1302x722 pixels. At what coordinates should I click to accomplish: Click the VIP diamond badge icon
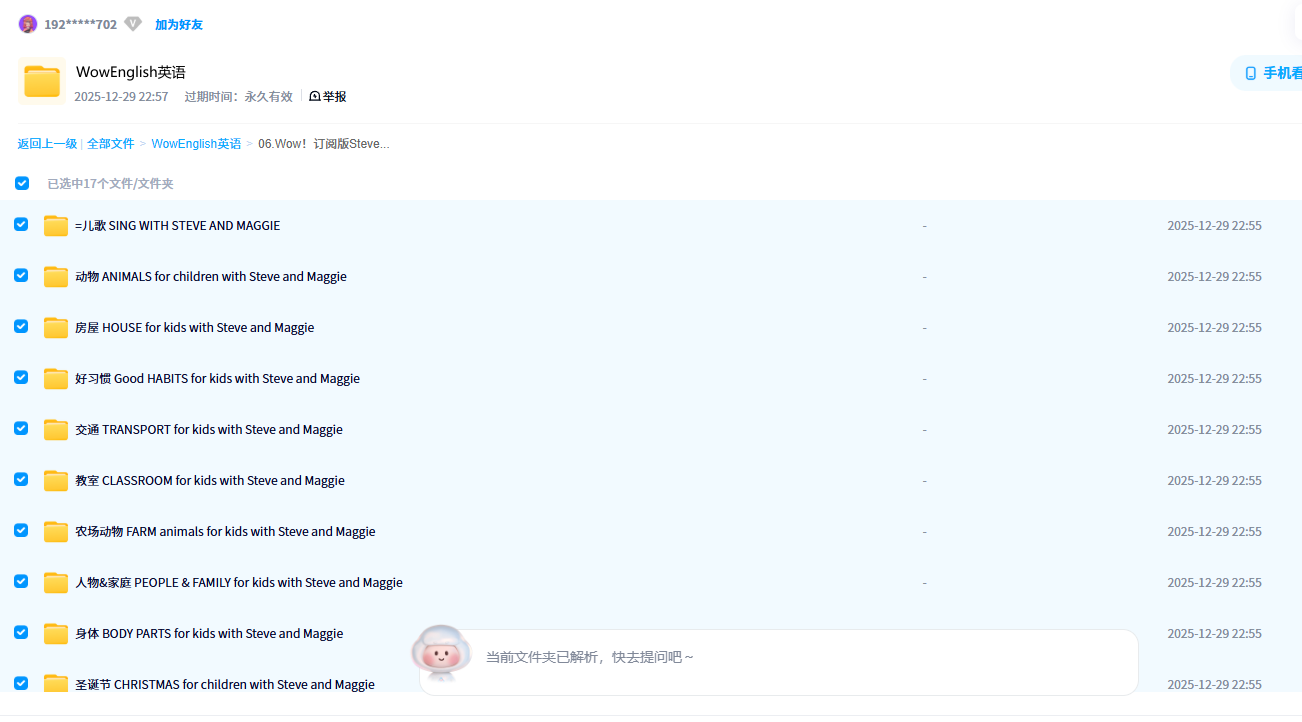[133, 24]
